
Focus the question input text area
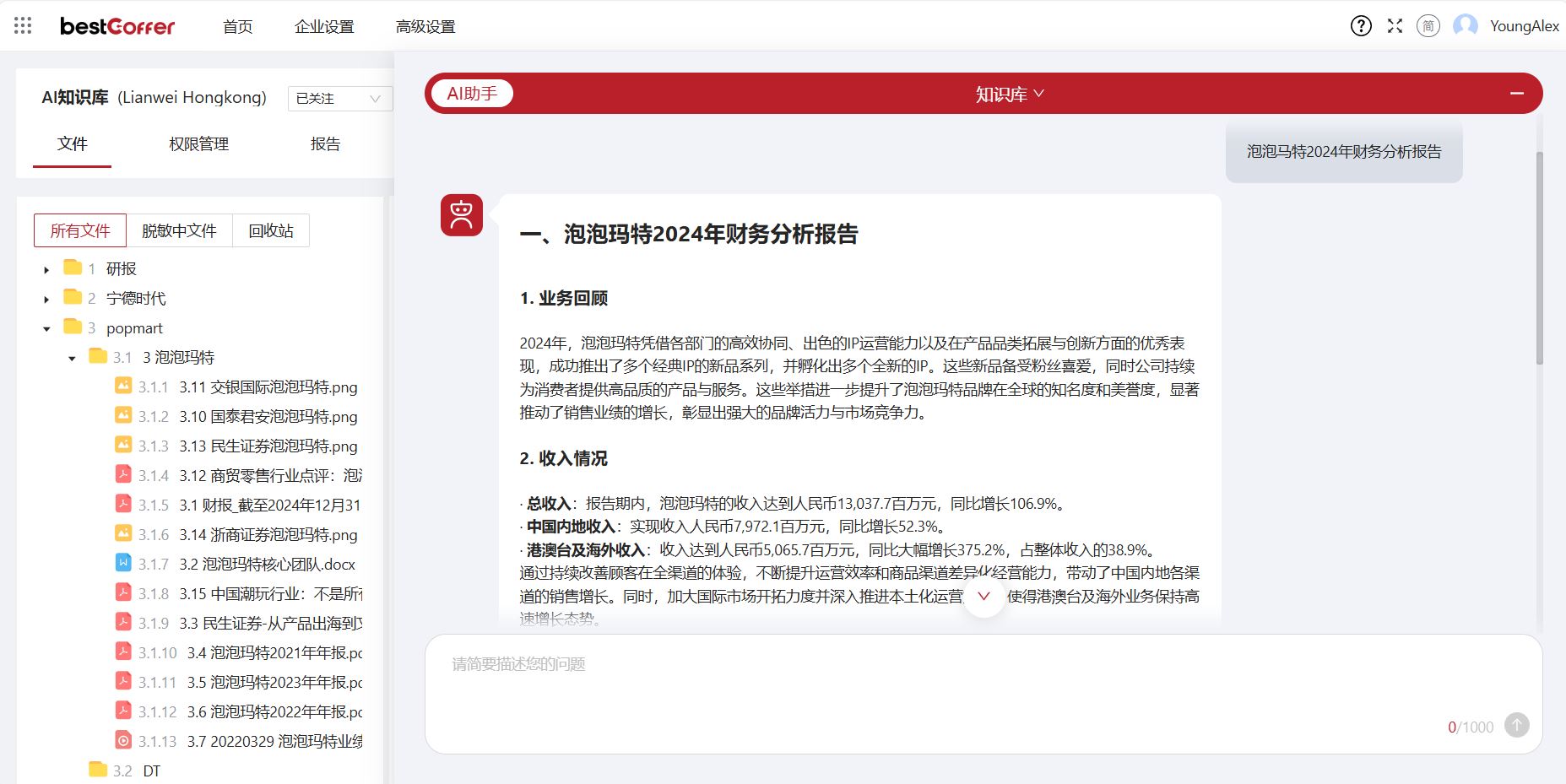tap(983, 694)
